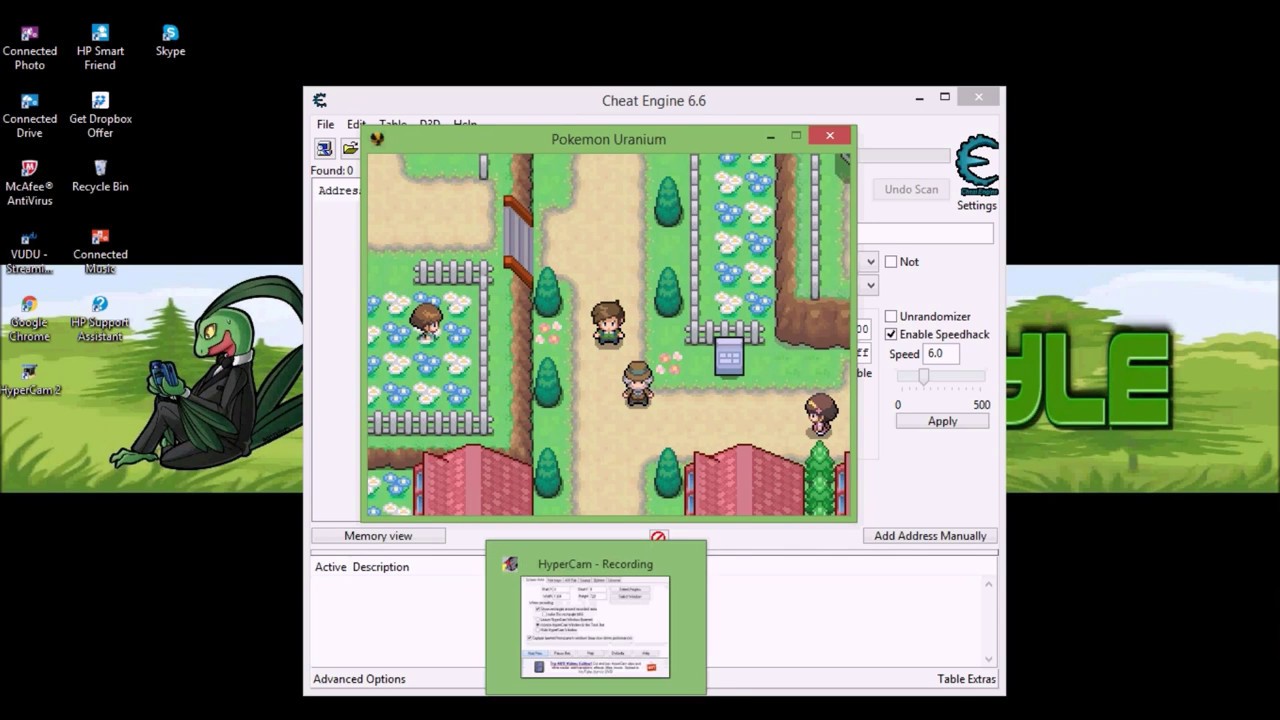Open the Memory view

(378, 536)
